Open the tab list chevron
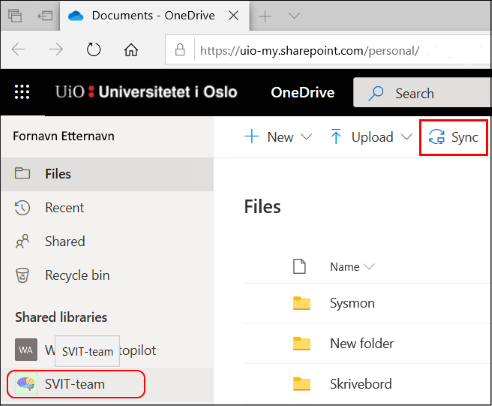 pyautogui.click(x=294, y=15)
